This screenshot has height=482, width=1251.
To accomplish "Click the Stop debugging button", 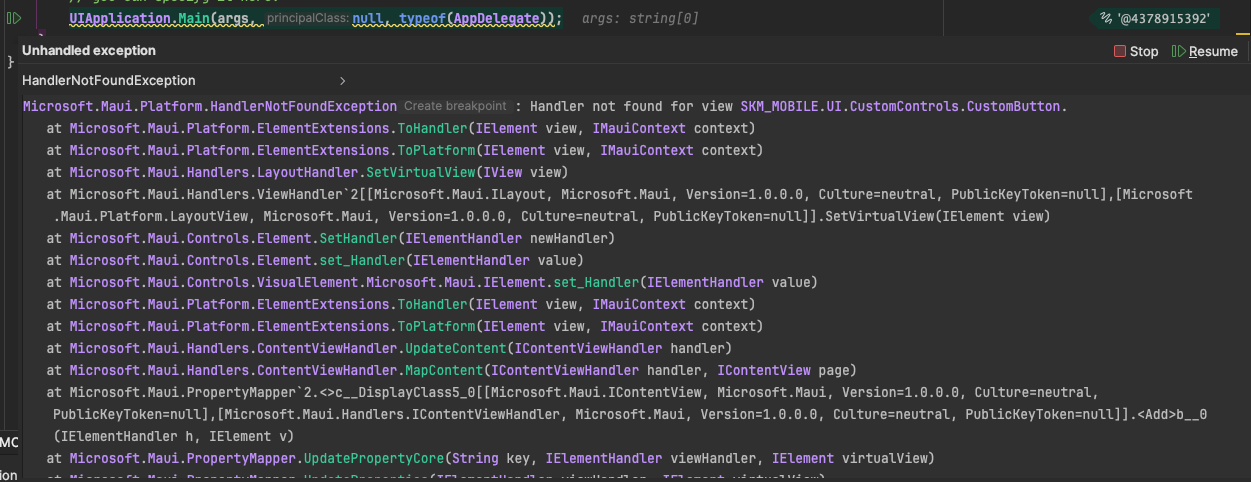I will [1136, 51].
